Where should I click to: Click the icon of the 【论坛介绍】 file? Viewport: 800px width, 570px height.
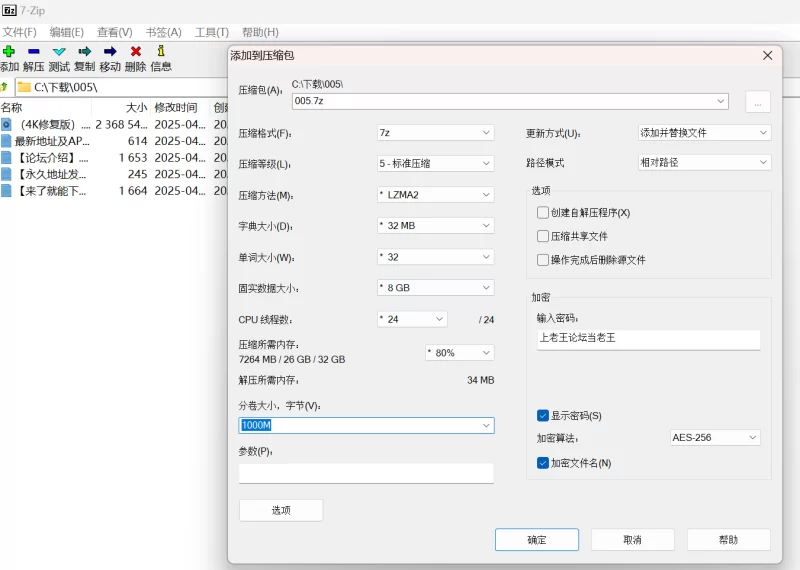click(x=6, y=157)
